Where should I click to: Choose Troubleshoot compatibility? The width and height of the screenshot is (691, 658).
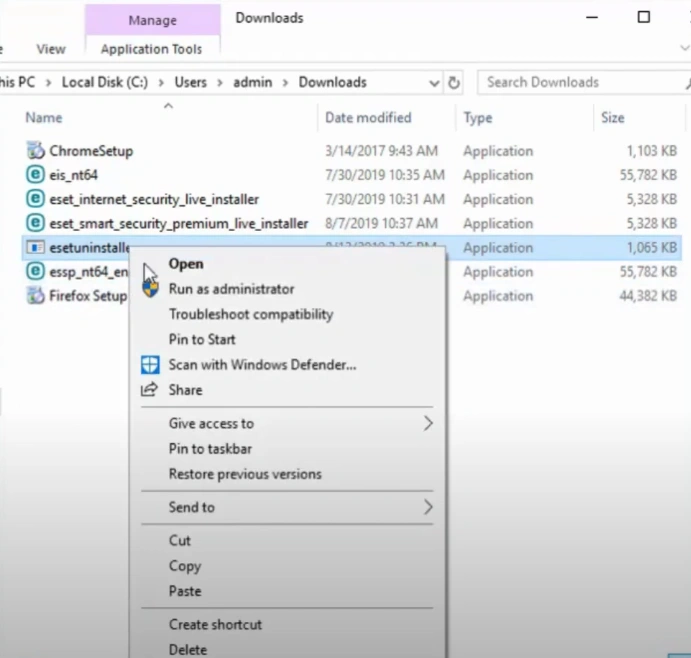(251, 314)
